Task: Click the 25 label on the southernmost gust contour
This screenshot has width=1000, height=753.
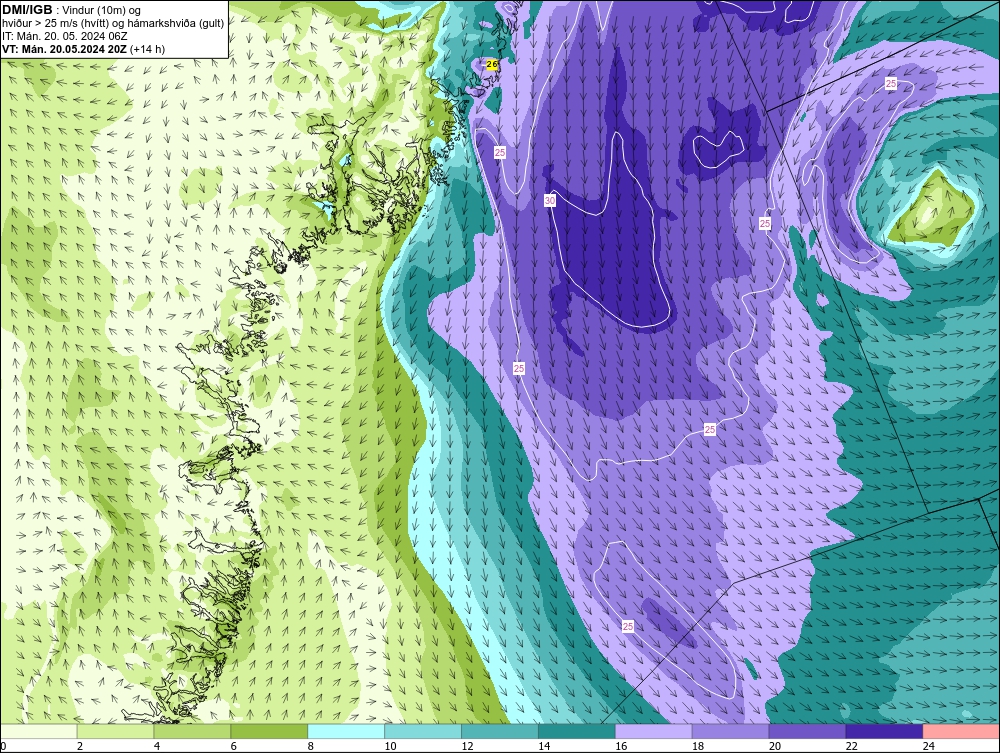Action: 628,627
